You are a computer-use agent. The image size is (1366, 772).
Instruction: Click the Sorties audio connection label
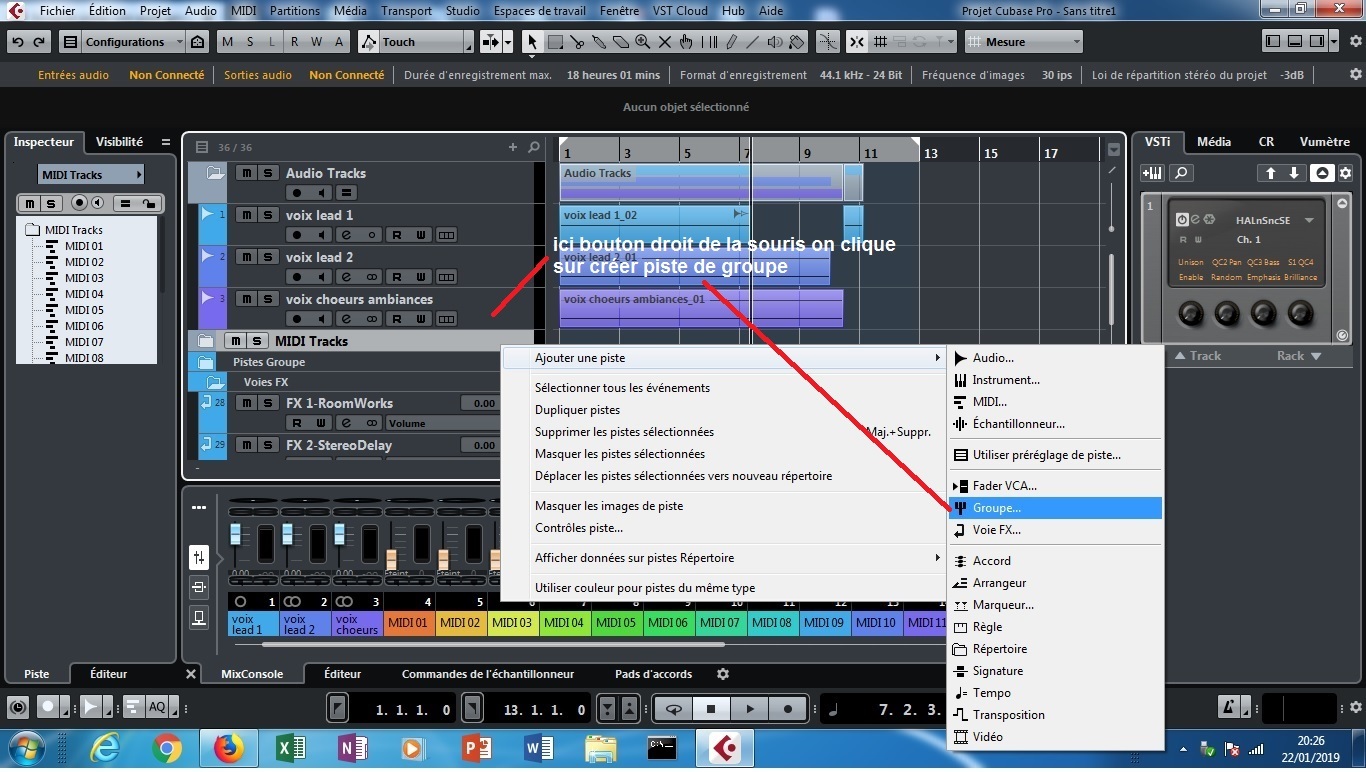258,75
